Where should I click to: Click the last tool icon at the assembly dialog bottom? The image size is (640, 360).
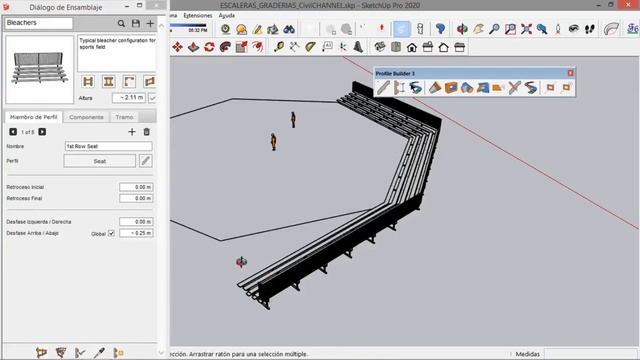[118, 352]
